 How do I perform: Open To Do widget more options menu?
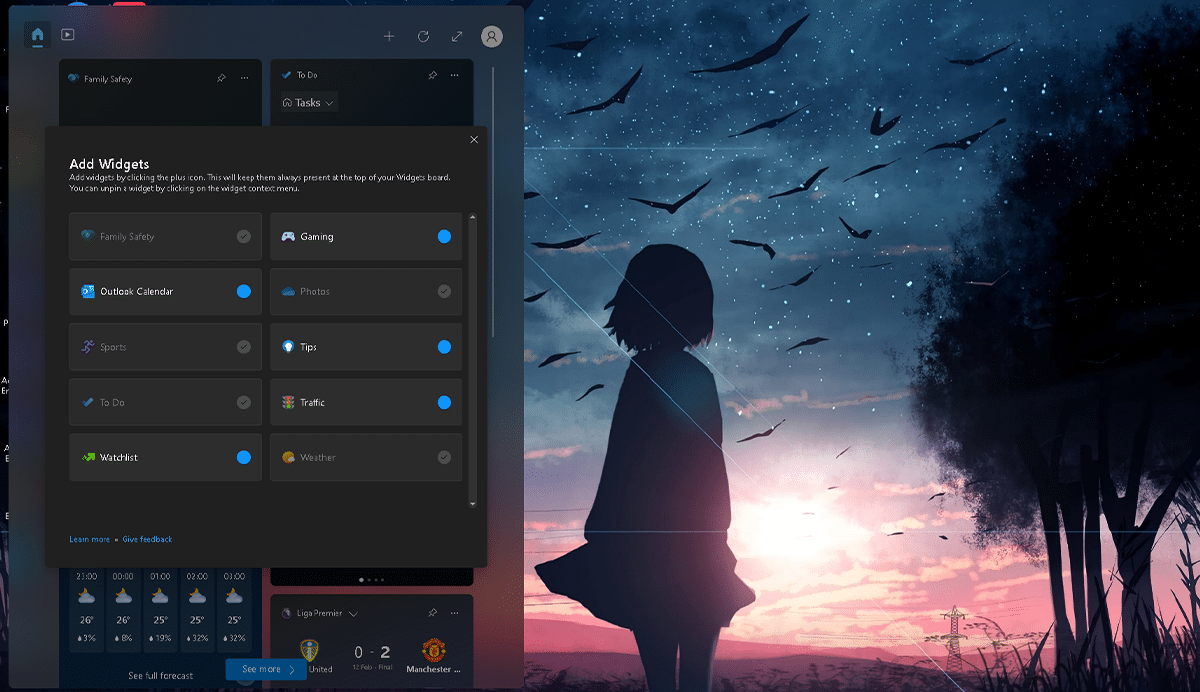pyautogui.click(x=454, y=75)
